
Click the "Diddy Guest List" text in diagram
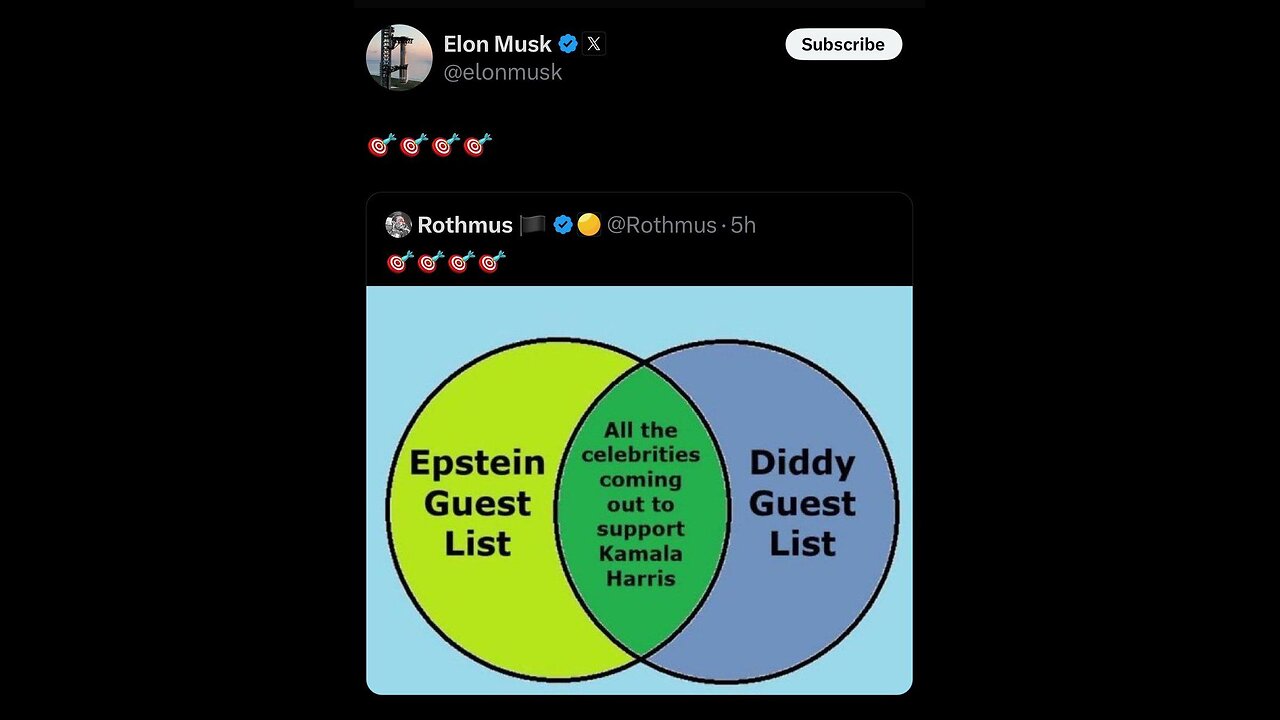pyautogui.click(x=802, y=503)
